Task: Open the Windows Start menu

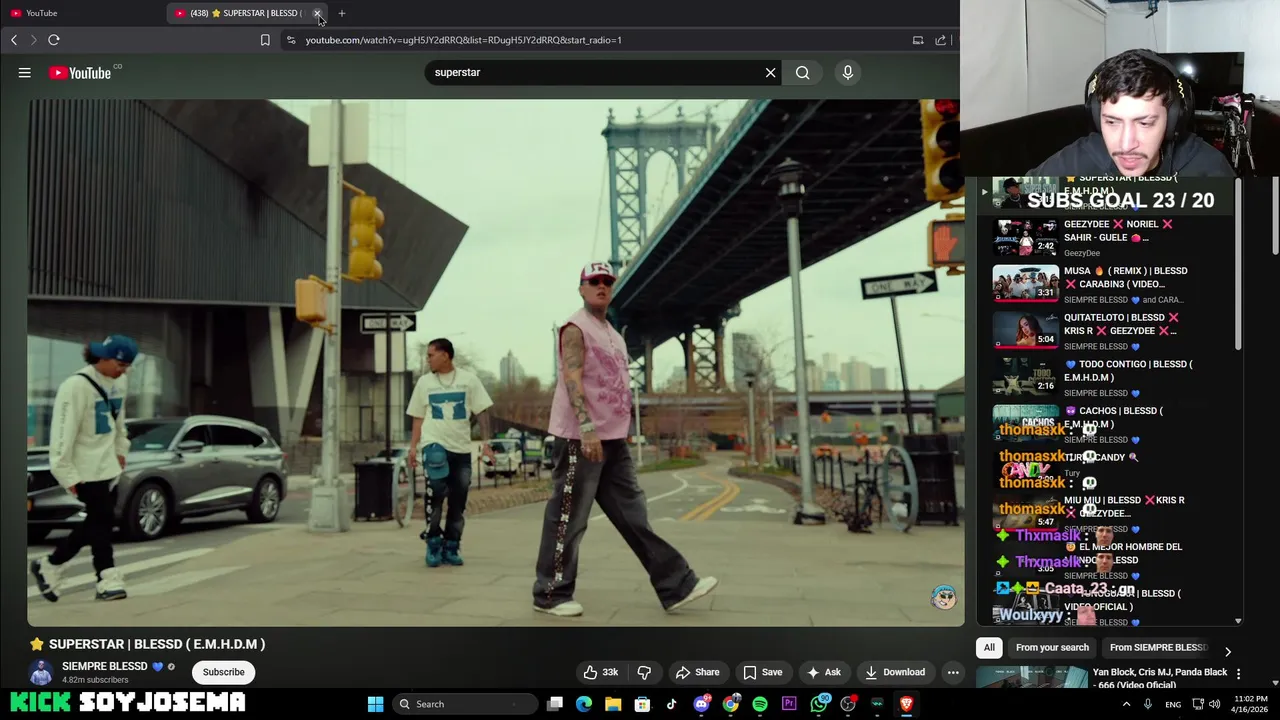Action: (x=375, y=704)
